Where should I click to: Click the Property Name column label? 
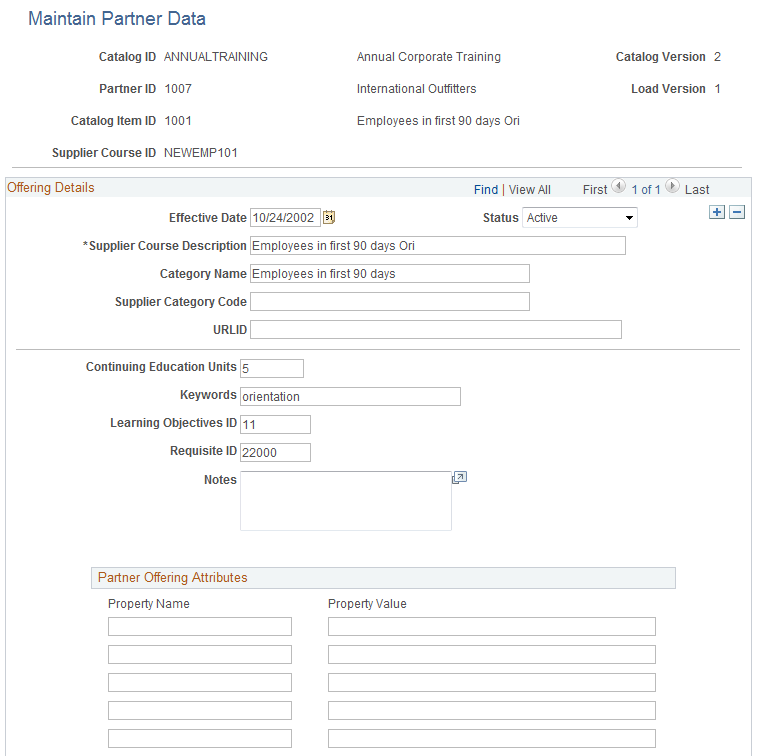pyautogui.click(x=149, y=604)
